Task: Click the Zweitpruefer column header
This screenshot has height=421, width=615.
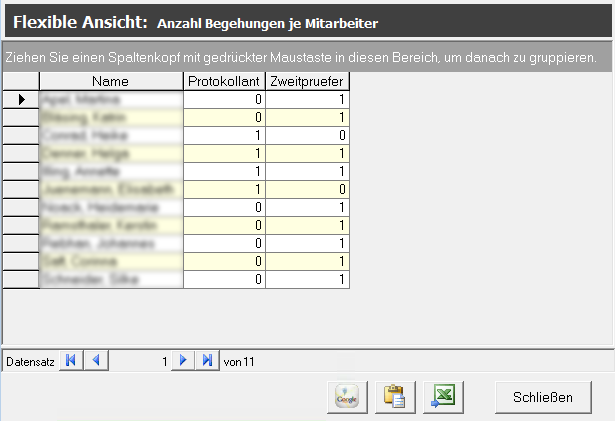Action: (308, 81)
